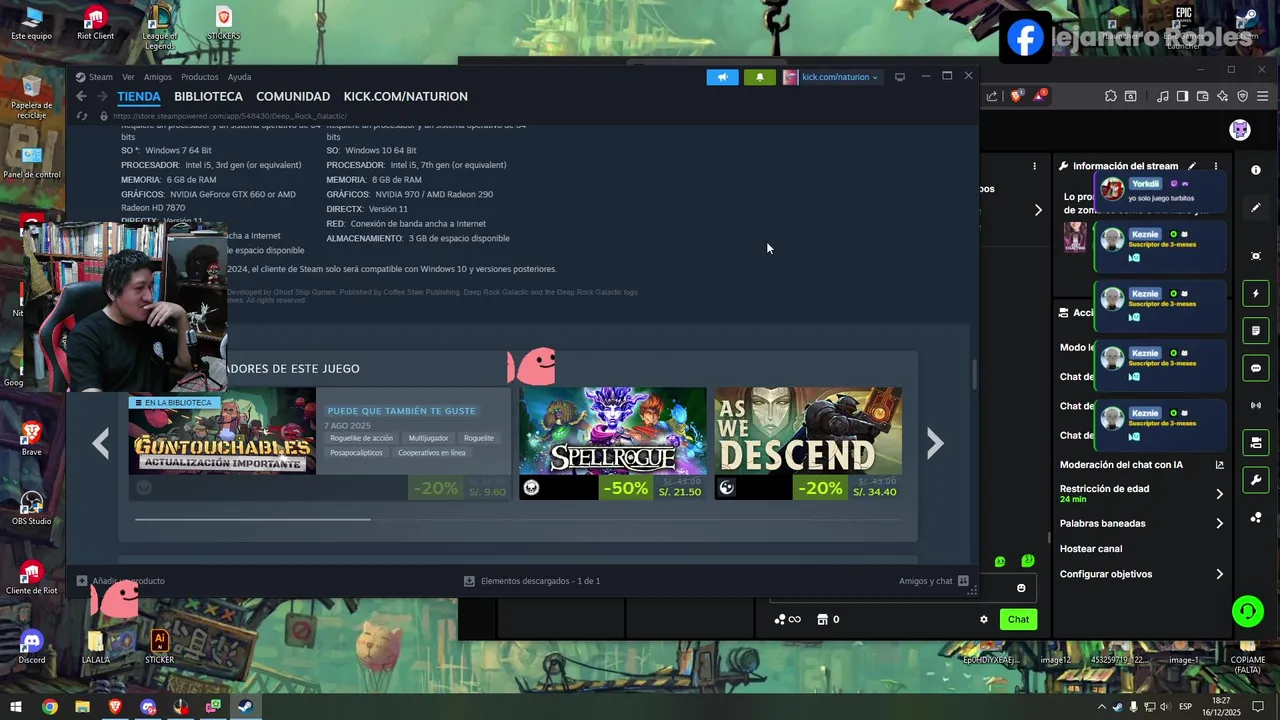Open Brave Wallet icon
This screenshot has height=720, width=1280.
pos(1203,96)
